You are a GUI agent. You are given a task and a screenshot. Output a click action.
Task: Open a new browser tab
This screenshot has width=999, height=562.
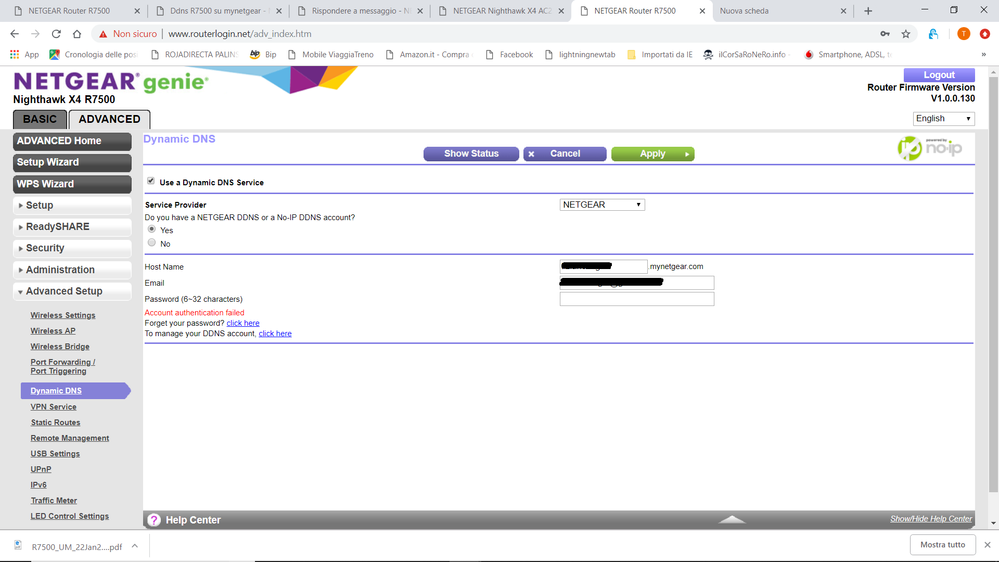[868, 11]
